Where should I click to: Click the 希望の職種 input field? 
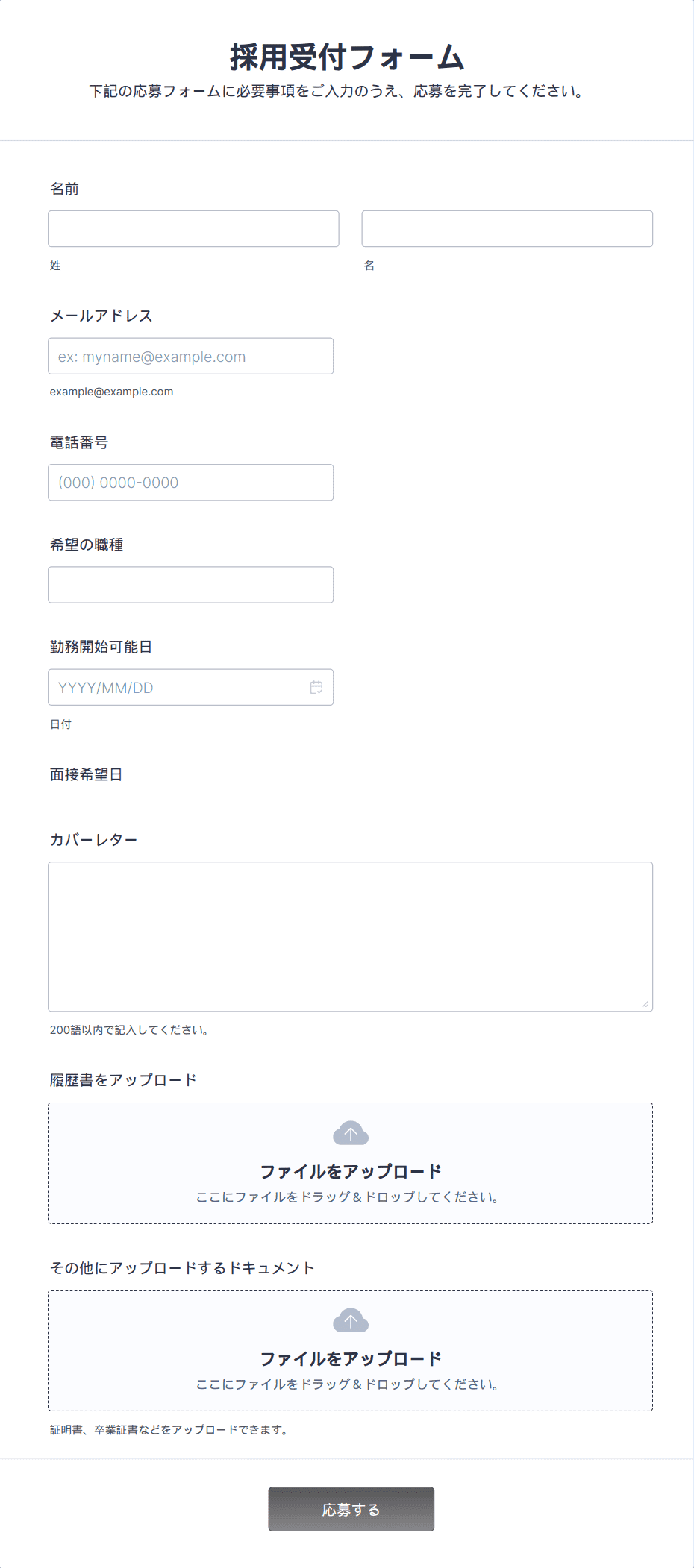[190, 585]
